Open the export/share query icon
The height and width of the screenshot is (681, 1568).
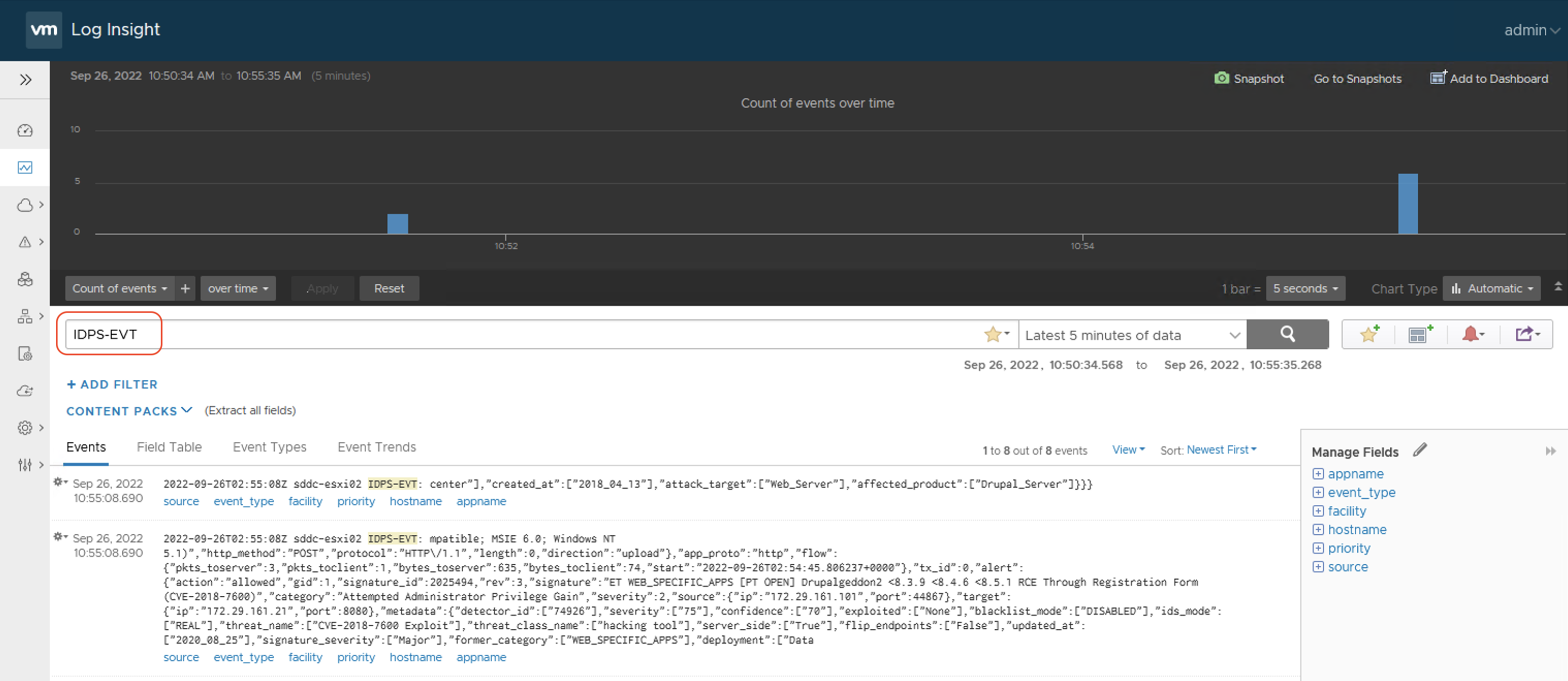pos(1527,334)
